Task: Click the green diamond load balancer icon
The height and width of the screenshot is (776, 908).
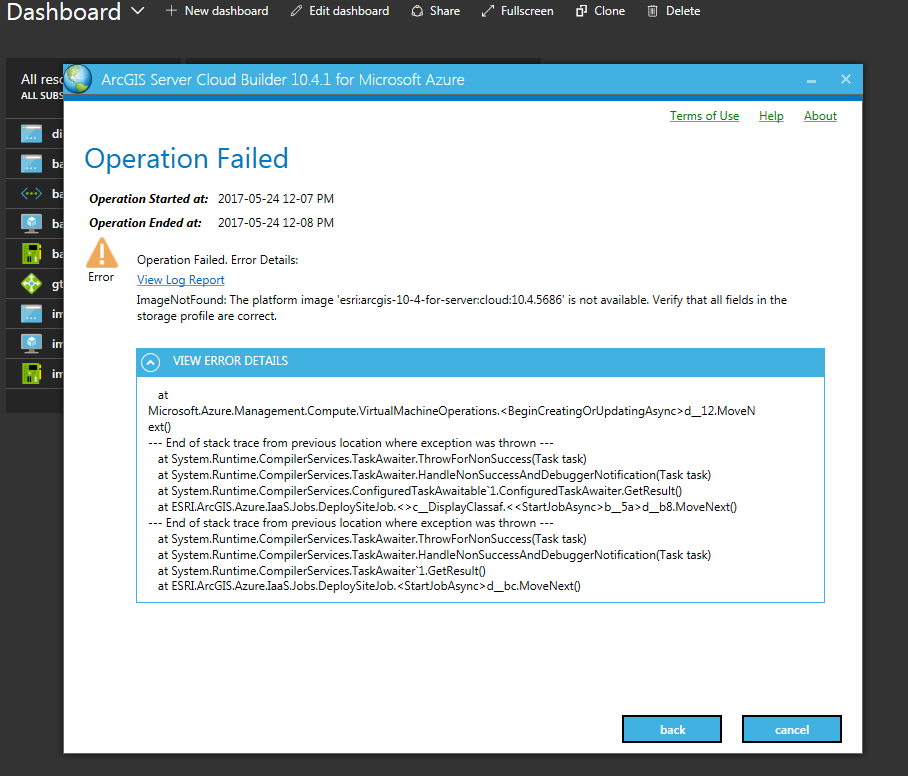Action: point(31,284)
